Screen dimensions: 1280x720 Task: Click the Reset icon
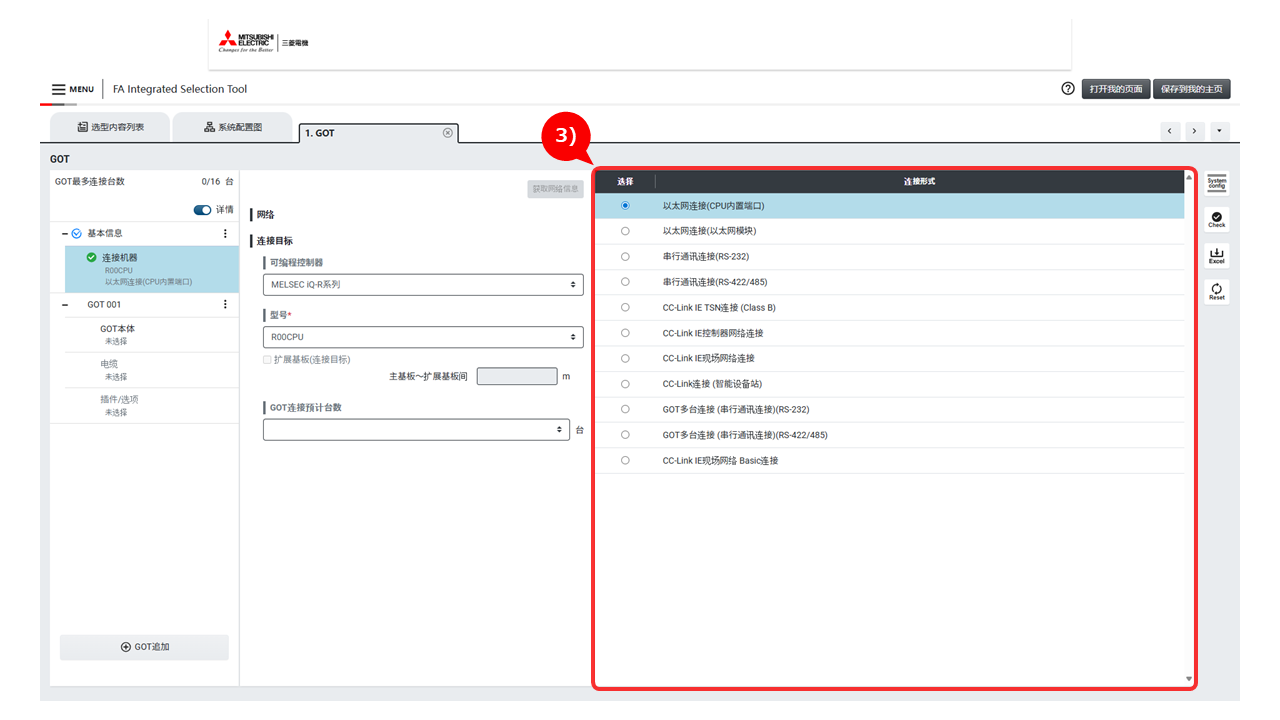point(1216,292)
